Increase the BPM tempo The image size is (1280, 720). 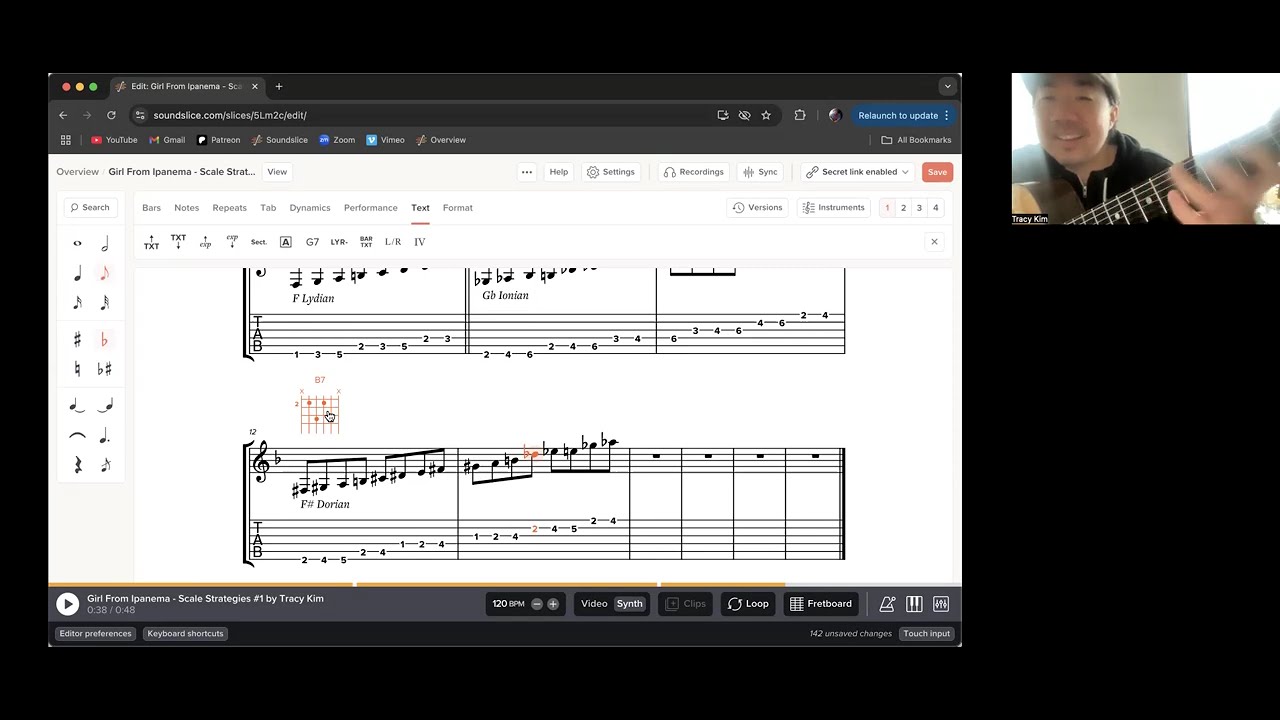click(x=553, y=604)
